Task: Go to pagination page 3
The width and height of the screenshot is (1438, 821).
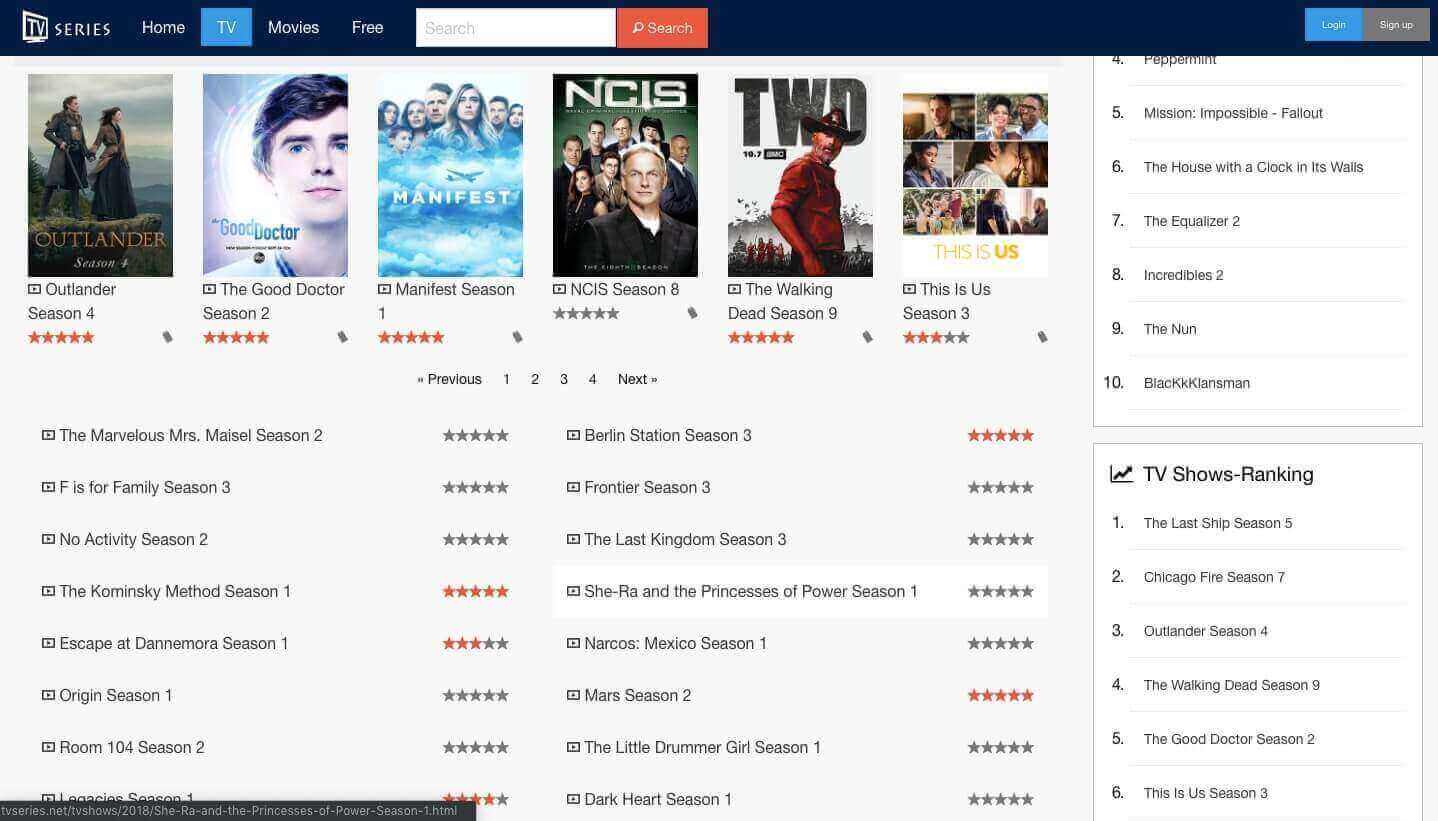Action: tap(564, 379)
